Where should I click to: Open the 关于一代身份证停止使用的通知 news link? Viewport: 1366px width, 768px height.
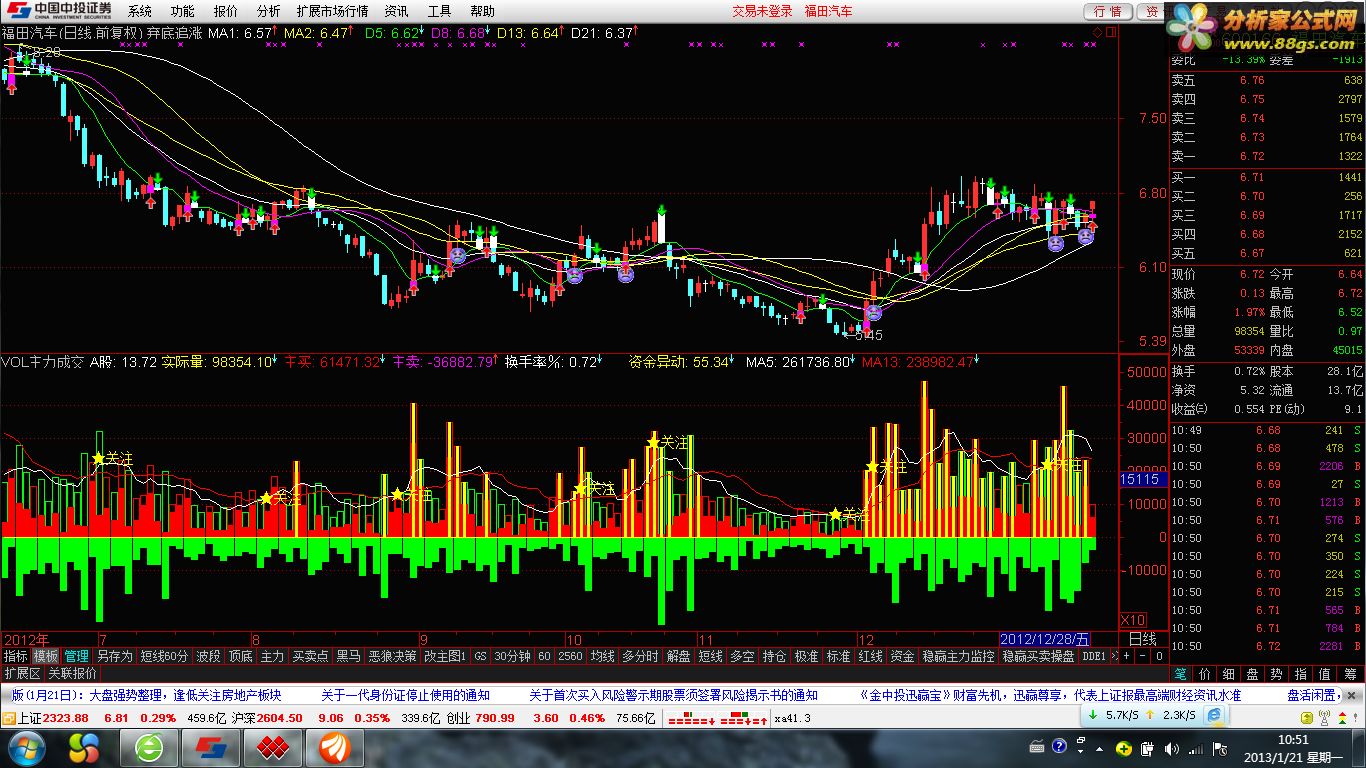coord(405,695)
